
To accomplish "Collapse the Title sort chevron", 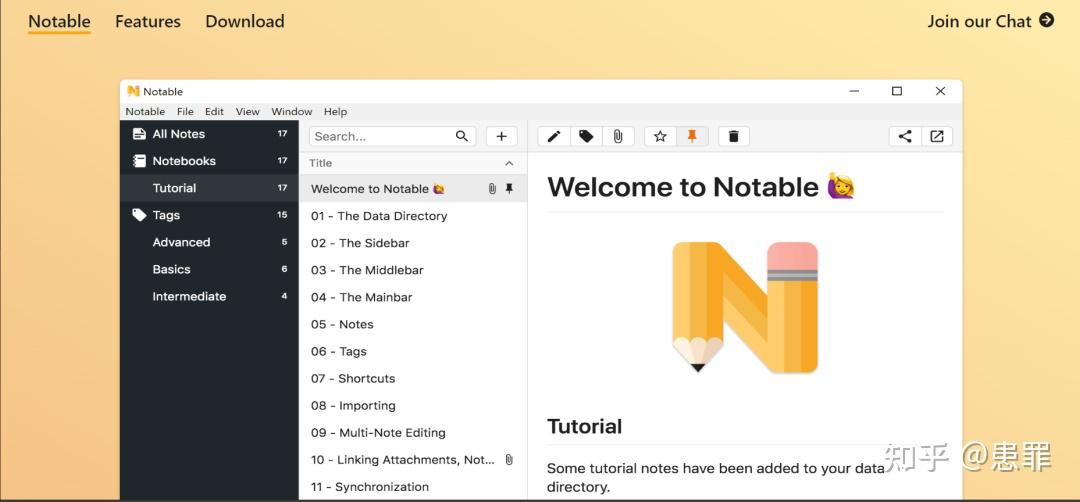I will point(509,163).
